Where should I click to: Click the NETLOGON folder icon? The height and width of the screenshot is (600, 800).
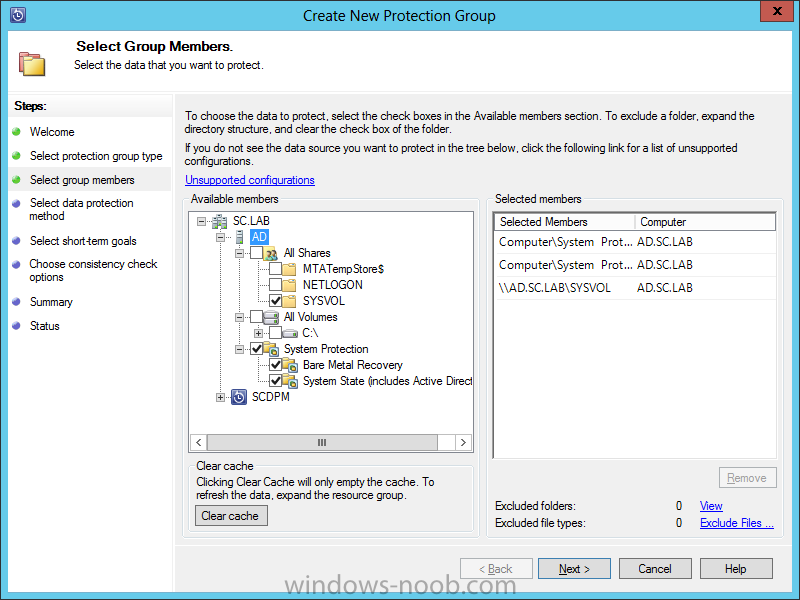[291, 285]
